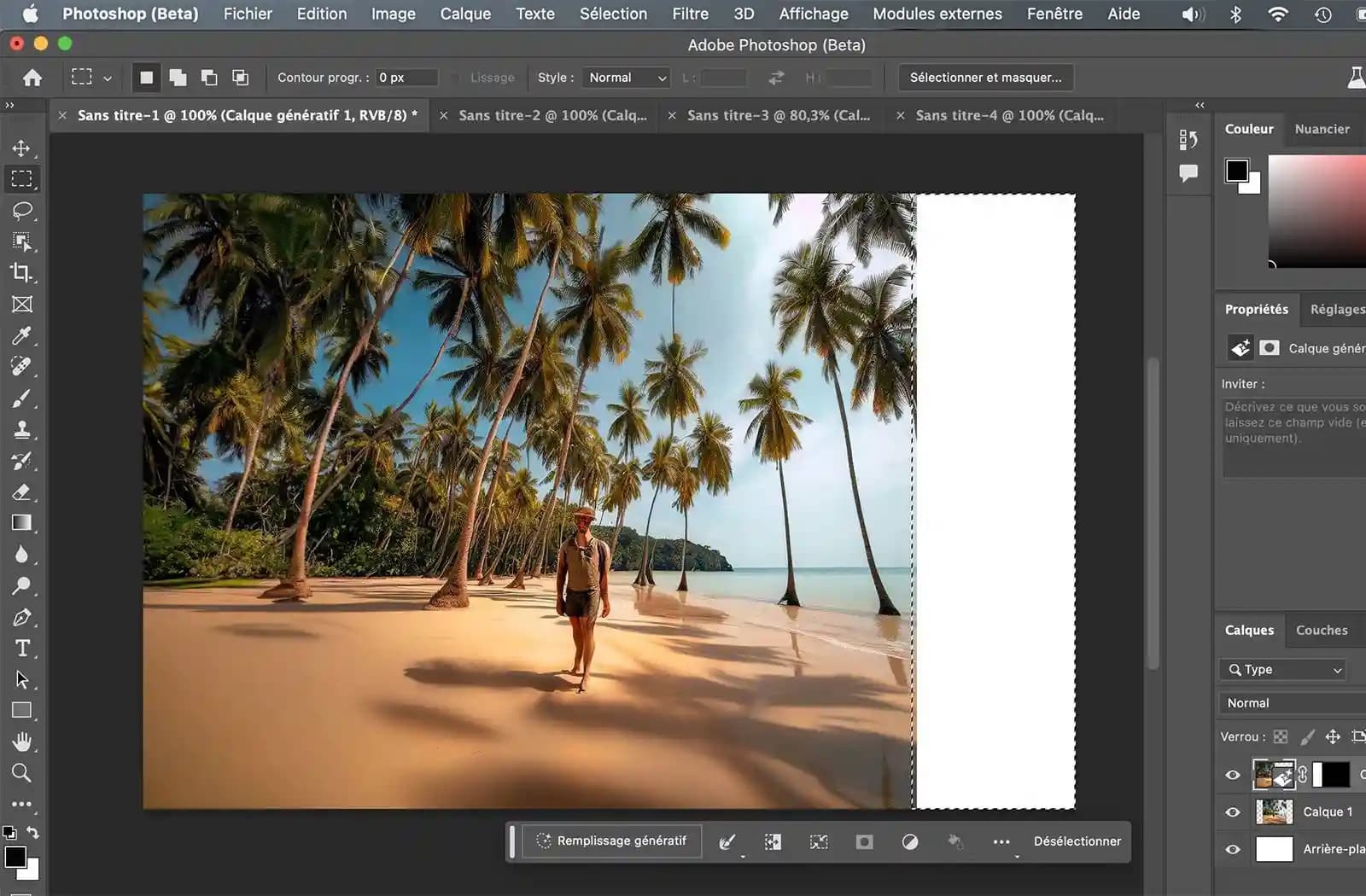Hide the generative layer eye icon
The width and height of the screenshot is (1366, 896).
pyautogui.click(x=1233, y=775)
